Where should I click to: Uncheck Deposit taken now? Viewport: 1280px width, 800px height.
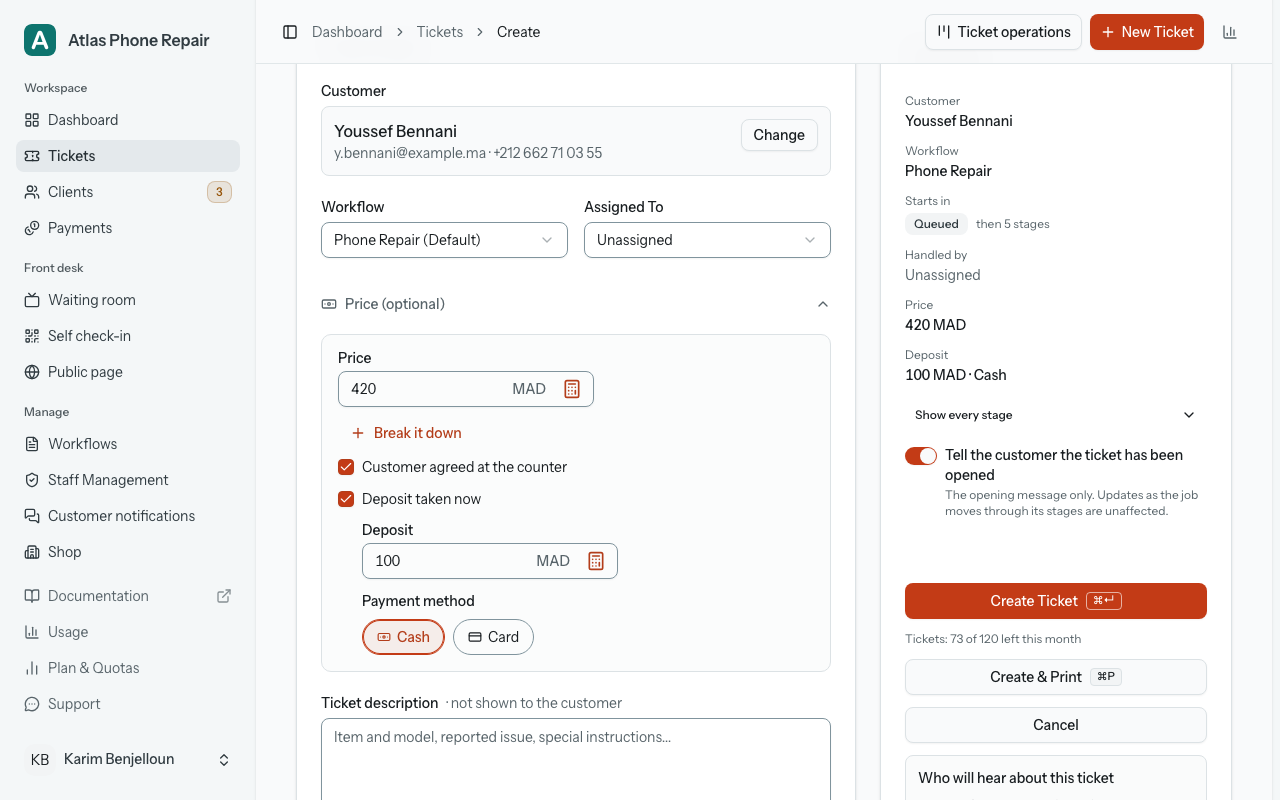(x=346, y=499)
